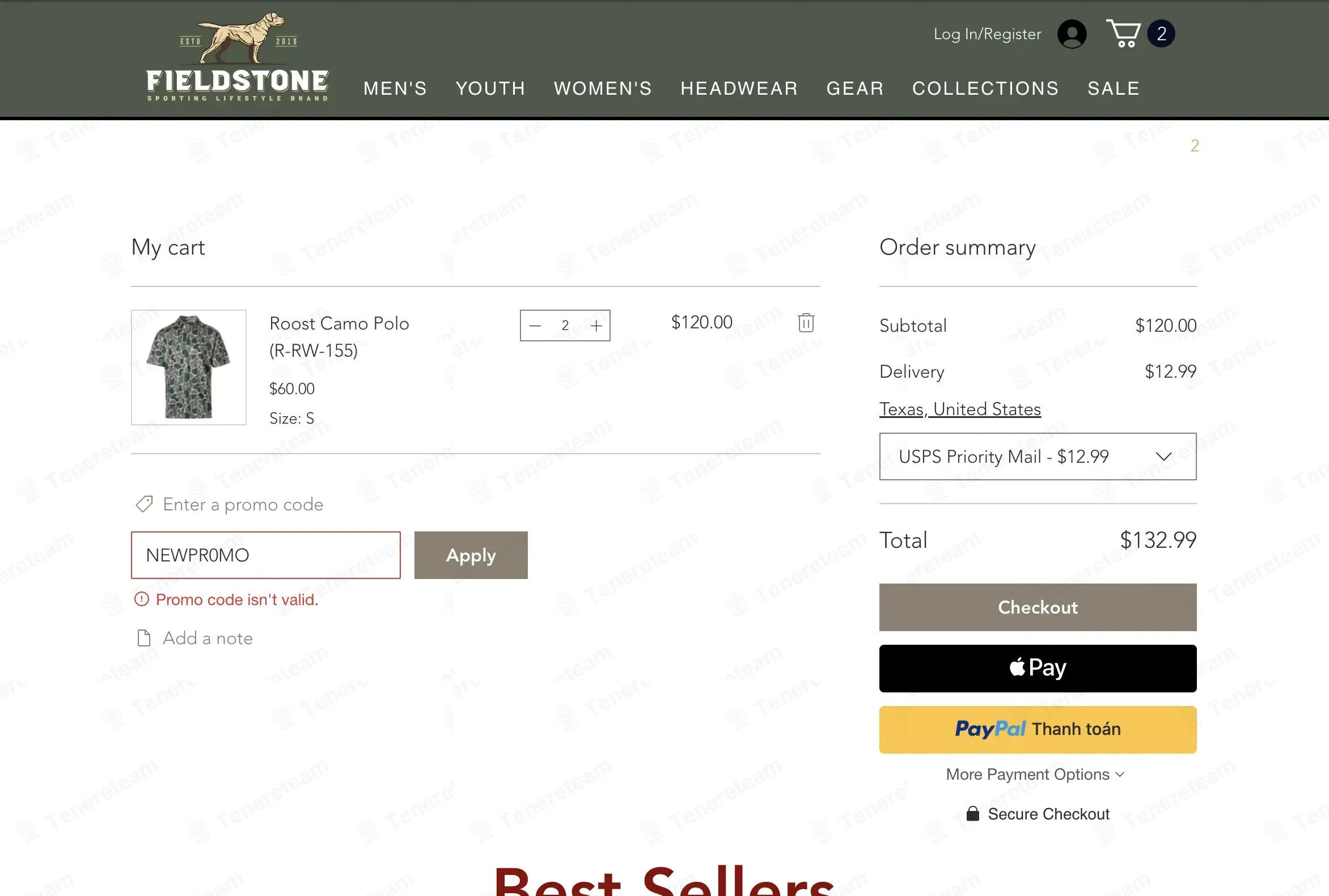Decrease quantity with the minus button
This screenshot has width=1329, height=896.
tap(535, 326)
